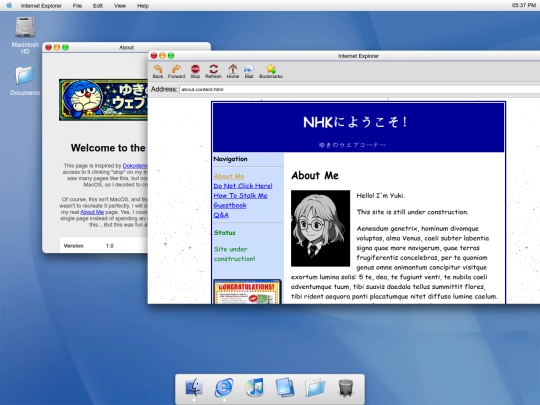Click the 'Site under construction!' status text
540x405 pixels.
point(235,254)
